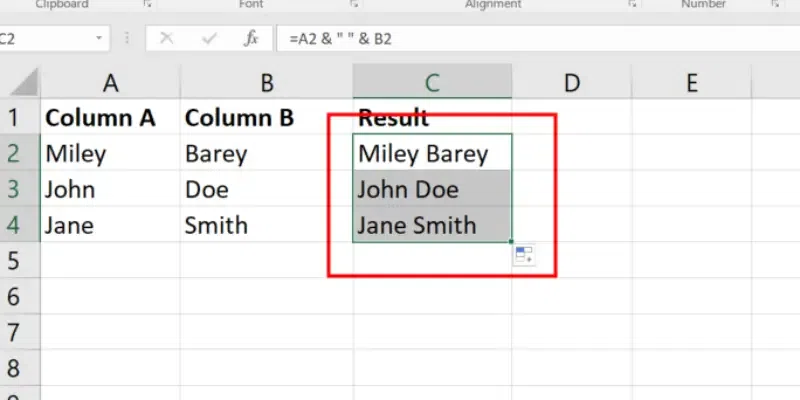Select column A header

point(110,83)
